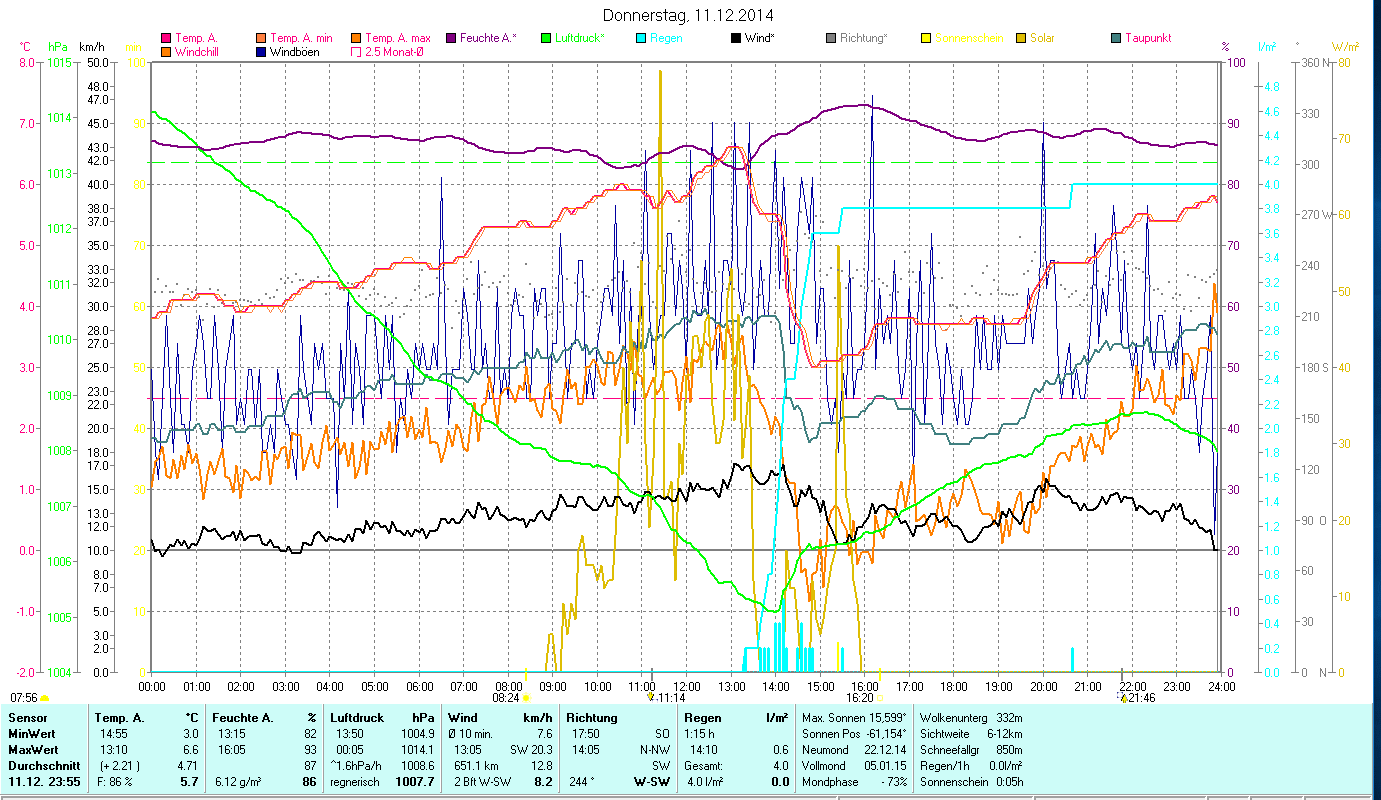Click the wind run value 651.1 km
Viewport: 1381px width, 800px height.
[x=477, y=766]
